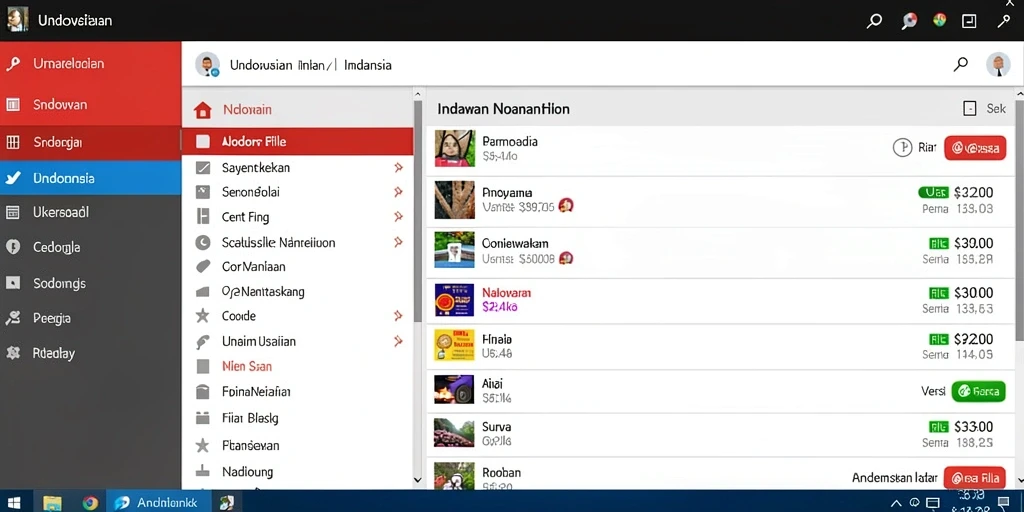The image size is (1024, 512).
Task: Launch Chrome from the taskbar
Action: (90, 502)
